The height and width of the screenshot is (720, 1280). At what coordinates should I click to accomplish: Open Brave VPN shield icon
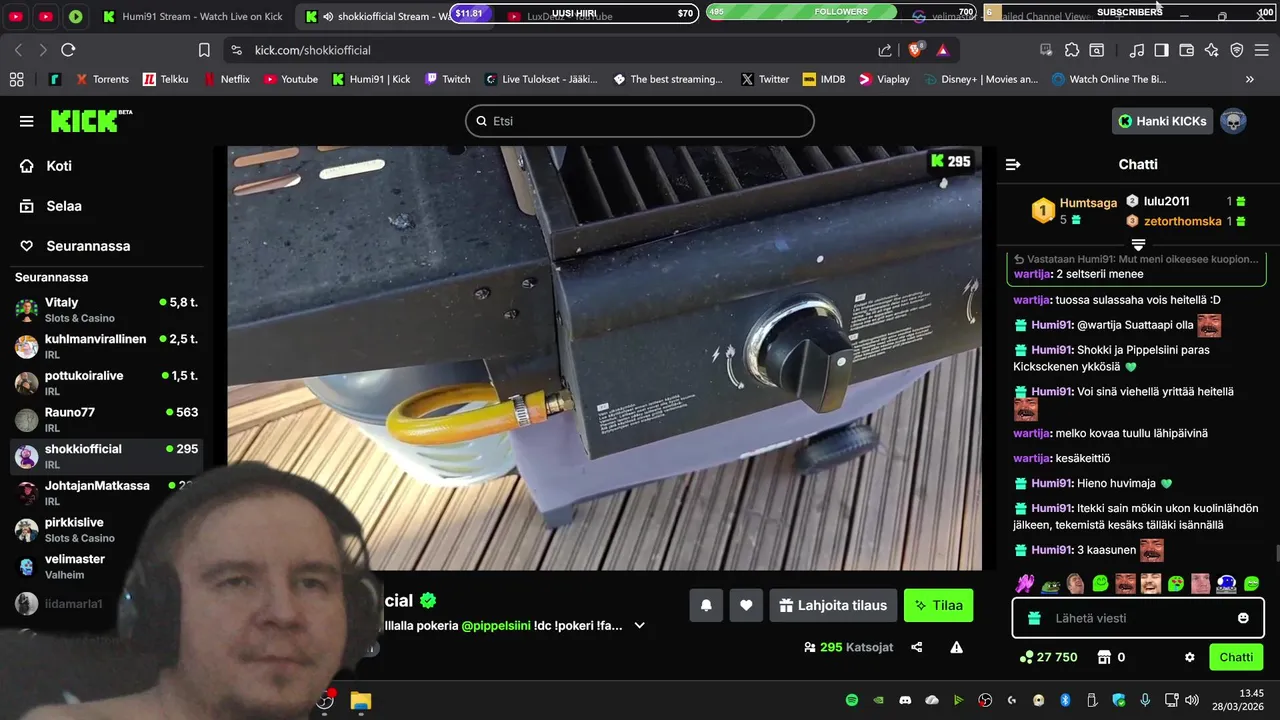coord(1237,50)
